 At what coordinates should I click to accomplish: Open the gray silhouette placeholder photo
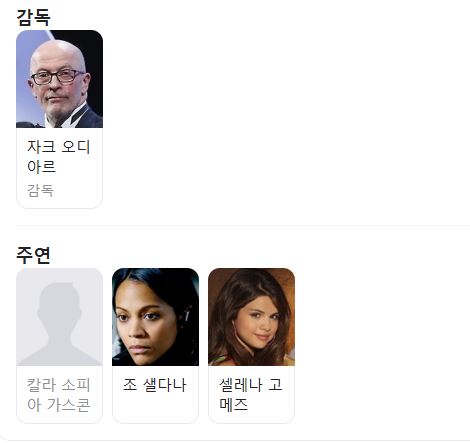pos(59,317)
